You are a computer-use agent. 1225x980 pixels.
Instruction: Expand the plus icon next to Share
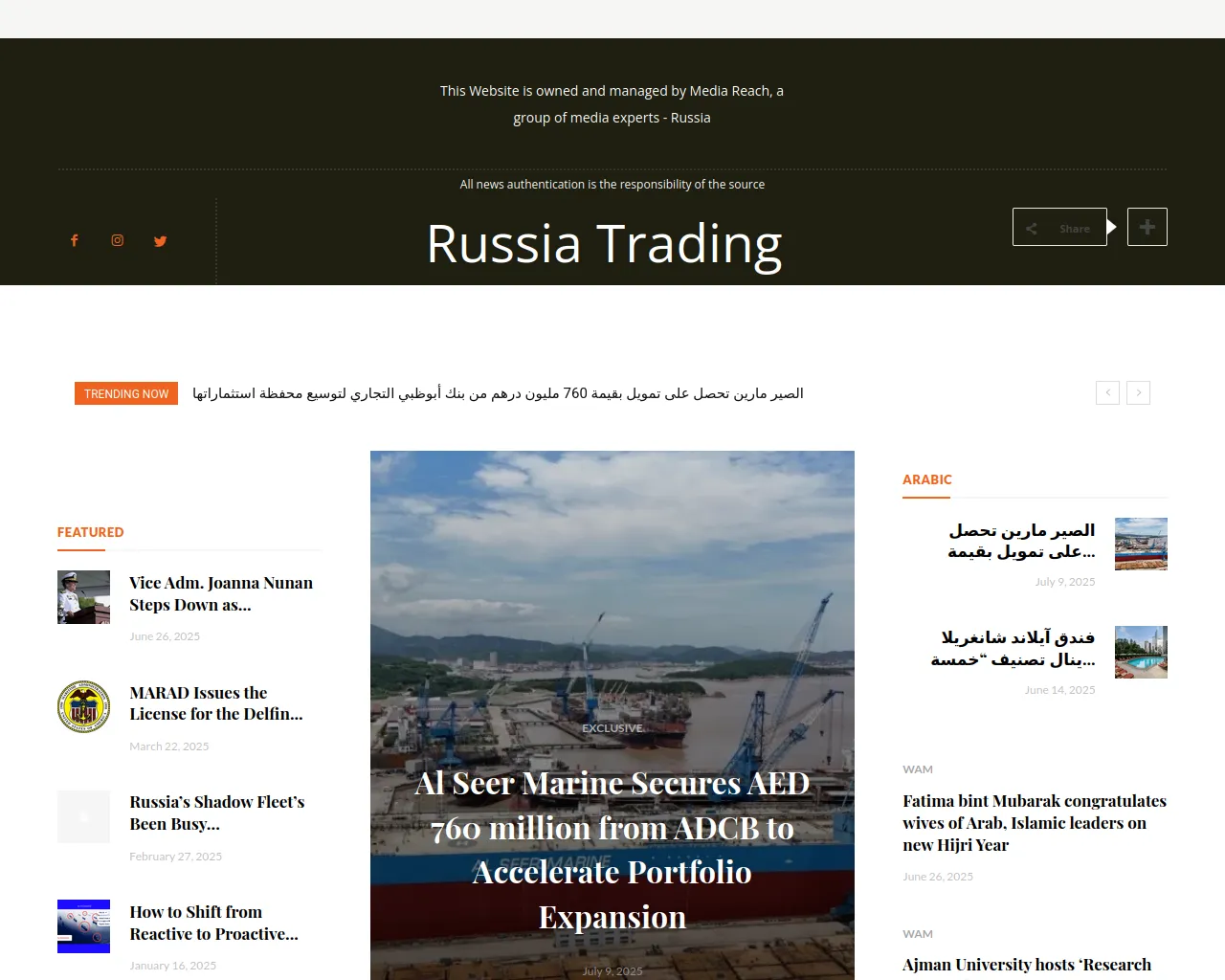coord(1147,227)
